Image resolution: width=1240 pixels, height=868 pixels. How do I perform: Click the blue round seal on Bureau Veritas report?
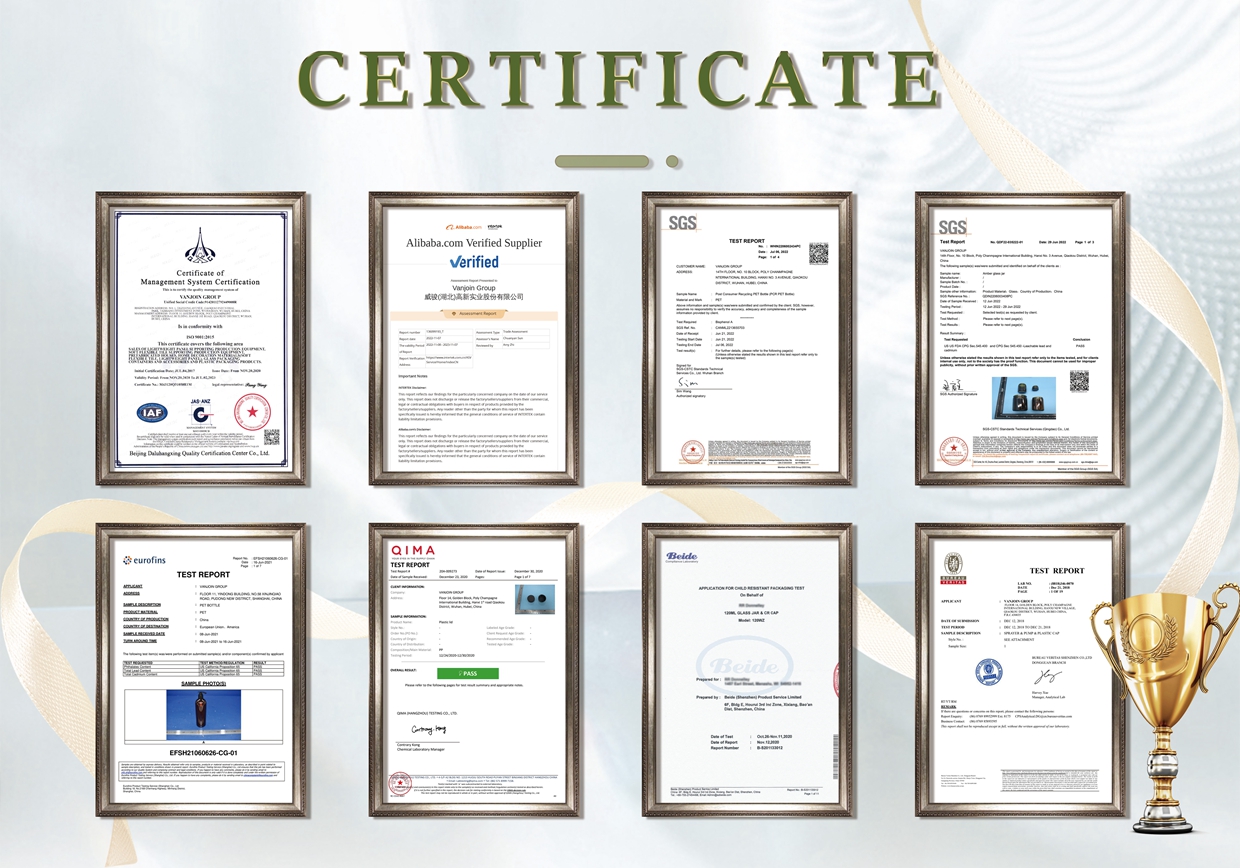pyautogui.click(x=989, y=672)
